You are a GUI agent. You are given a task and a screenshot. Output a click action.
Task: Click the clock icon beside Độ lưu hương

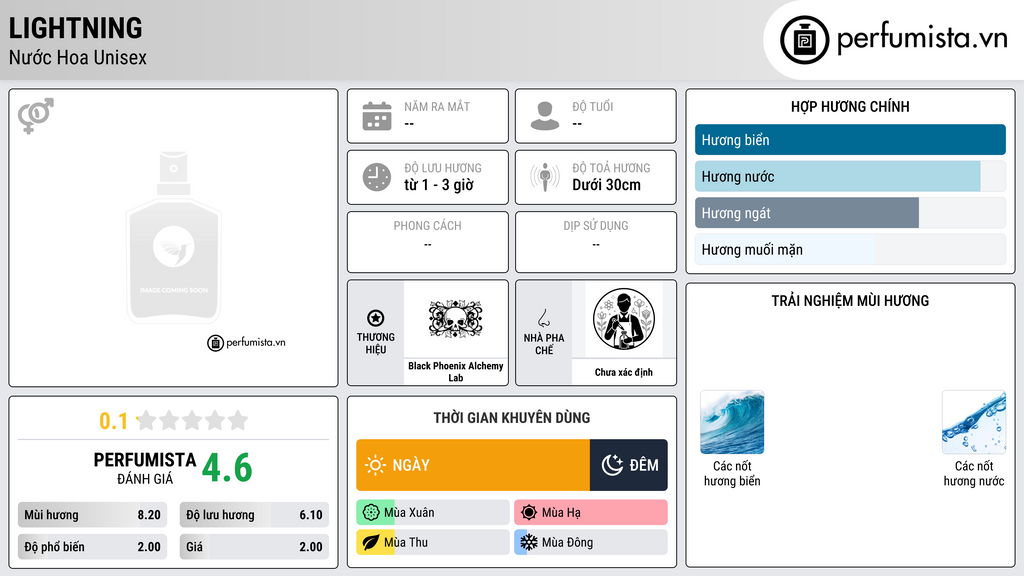tap(377, 177)
